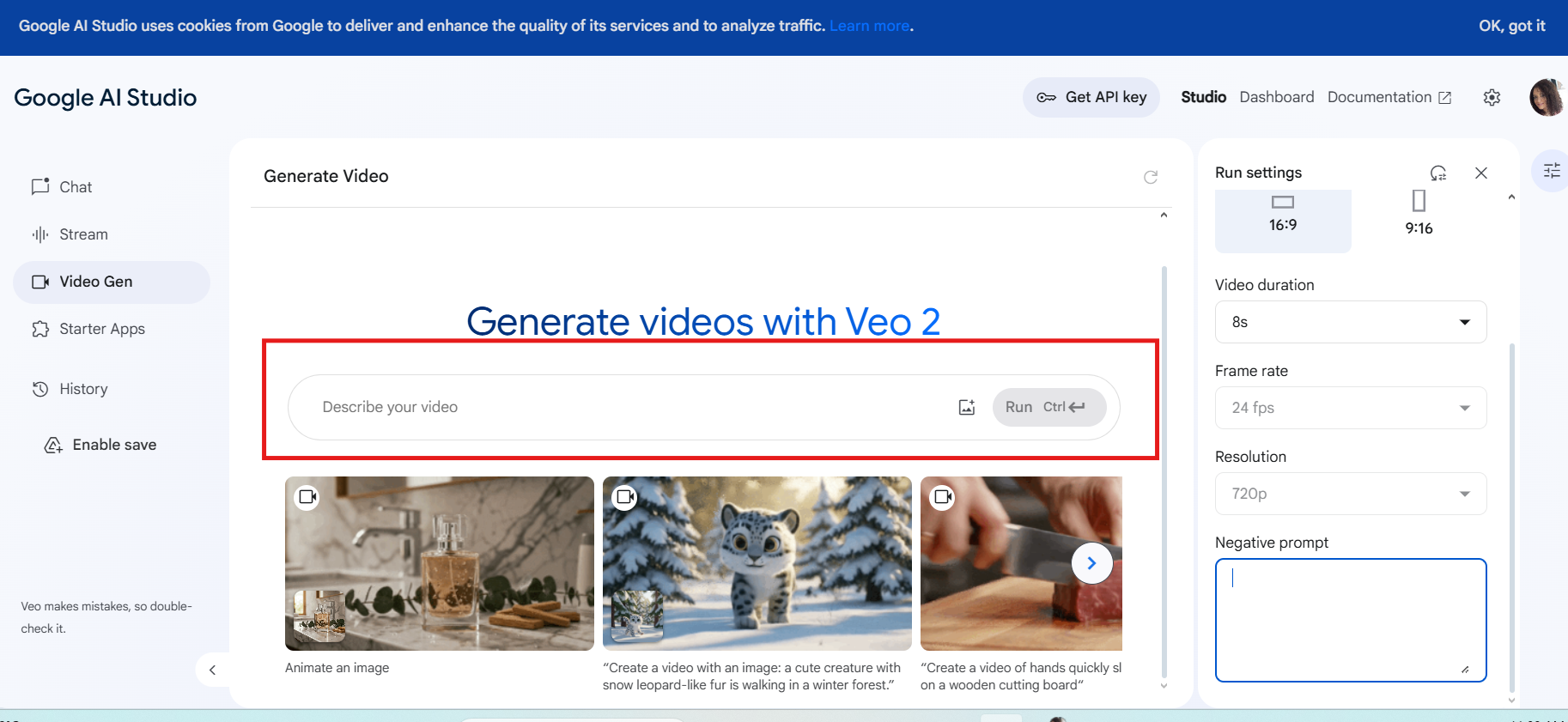This screenshot has height=722, width=1568.
Task: Open the user profile avatar
Action: 1547,98
